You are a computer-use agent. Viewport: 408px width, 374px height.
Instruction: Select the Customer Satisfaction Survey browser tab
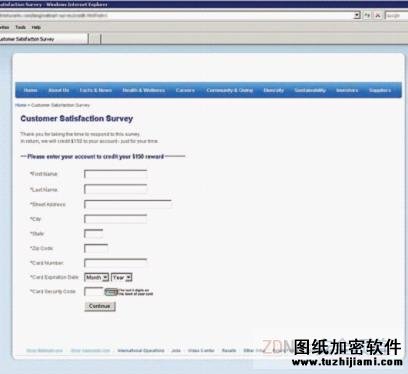tap(43, 39)
